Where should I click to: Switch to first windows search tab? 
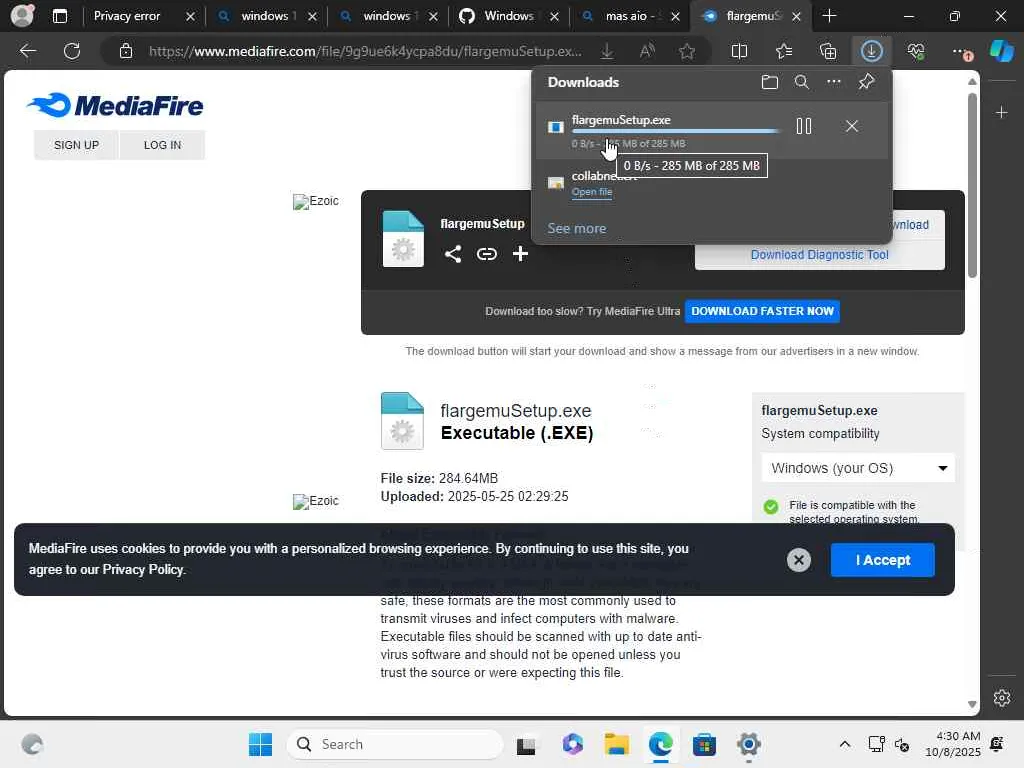(x=264, y=16)
